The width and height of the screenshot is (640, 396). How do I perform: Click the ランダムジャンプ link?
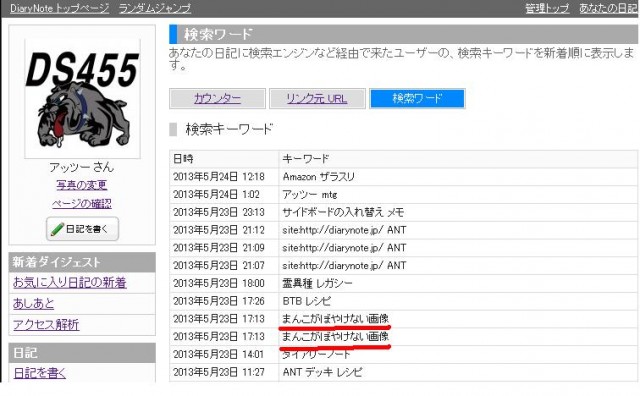point(155,8)
